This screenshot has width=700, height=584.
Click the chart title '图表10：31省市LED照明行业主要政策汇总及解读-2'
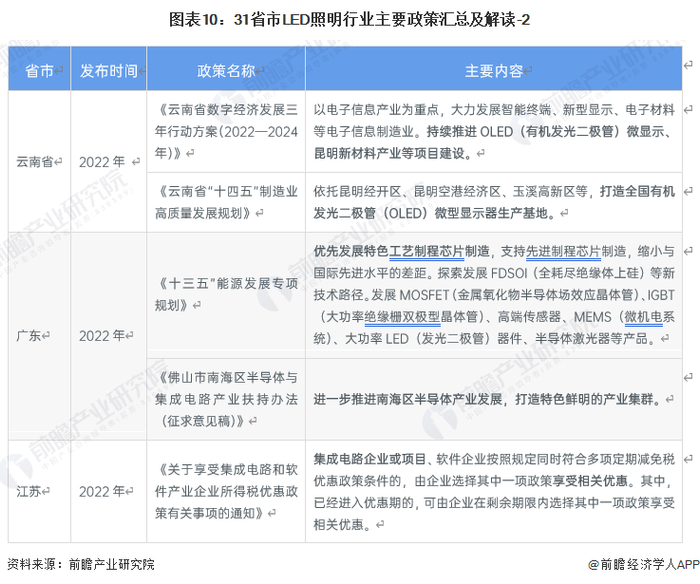[349, 20]
